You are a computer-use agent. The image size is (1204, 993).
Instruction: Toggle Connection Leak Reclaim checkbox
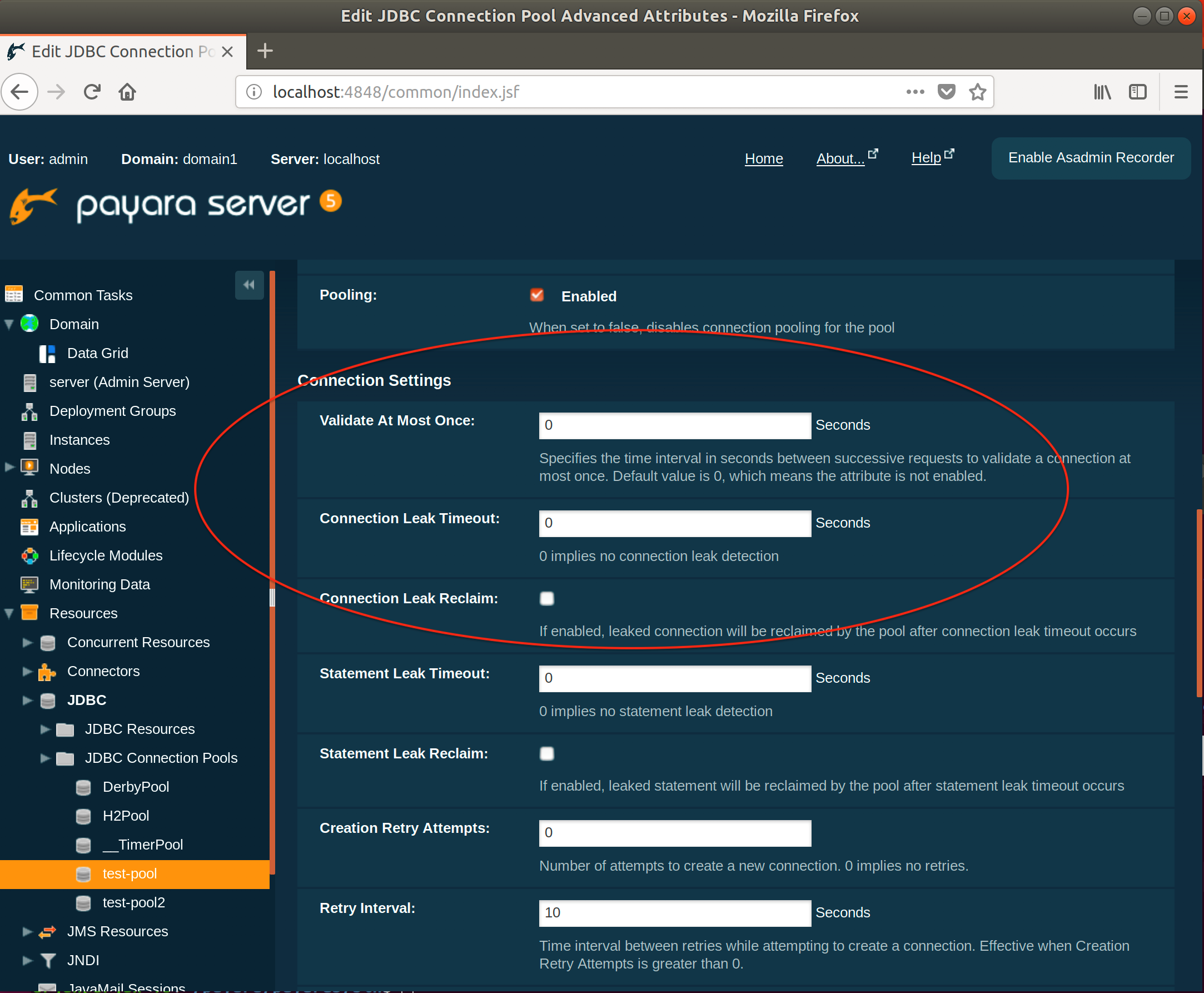547,597
